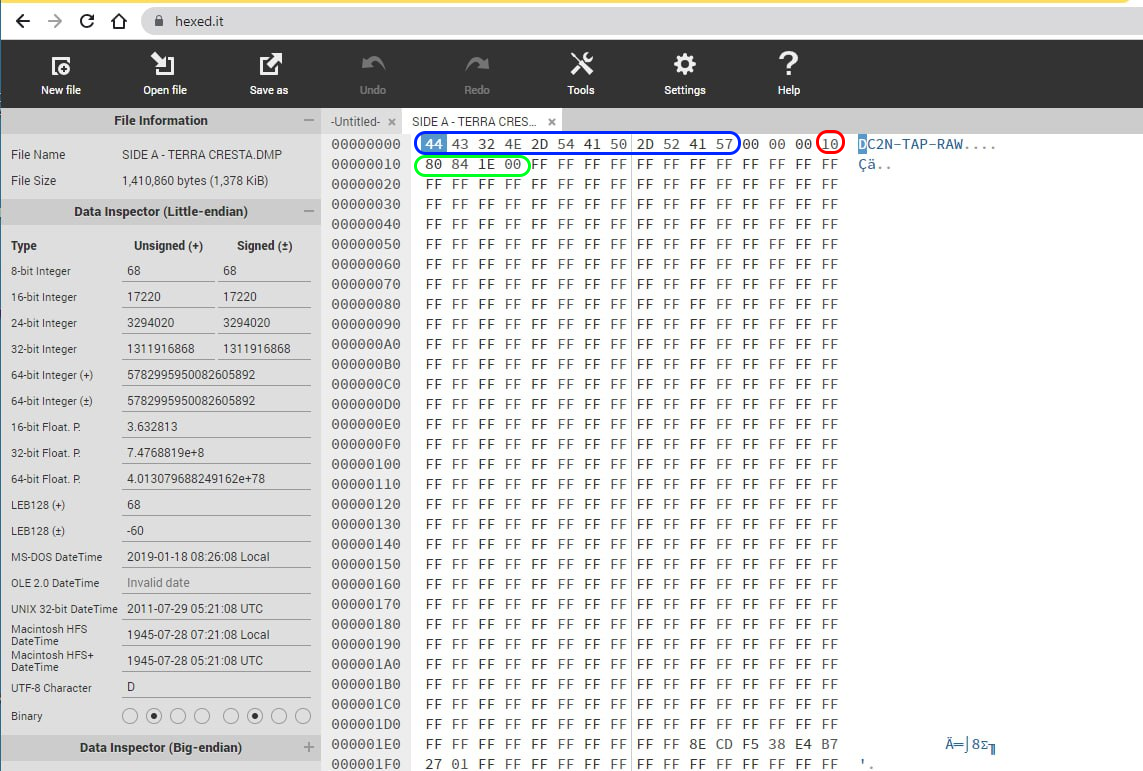
Task: Toggle the sixth Binary bit circle
Action: point(255,716)
